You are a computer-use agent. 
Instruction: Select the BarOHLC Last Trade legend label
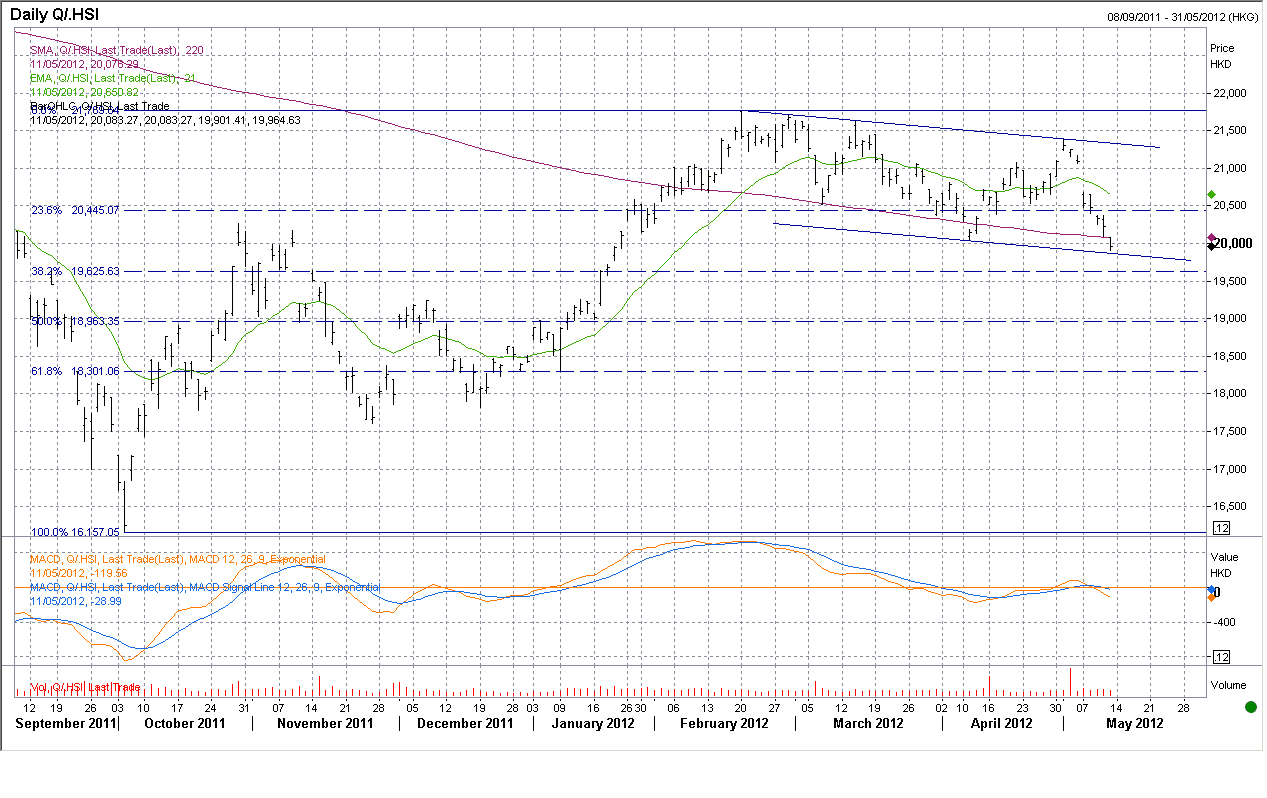100,106
